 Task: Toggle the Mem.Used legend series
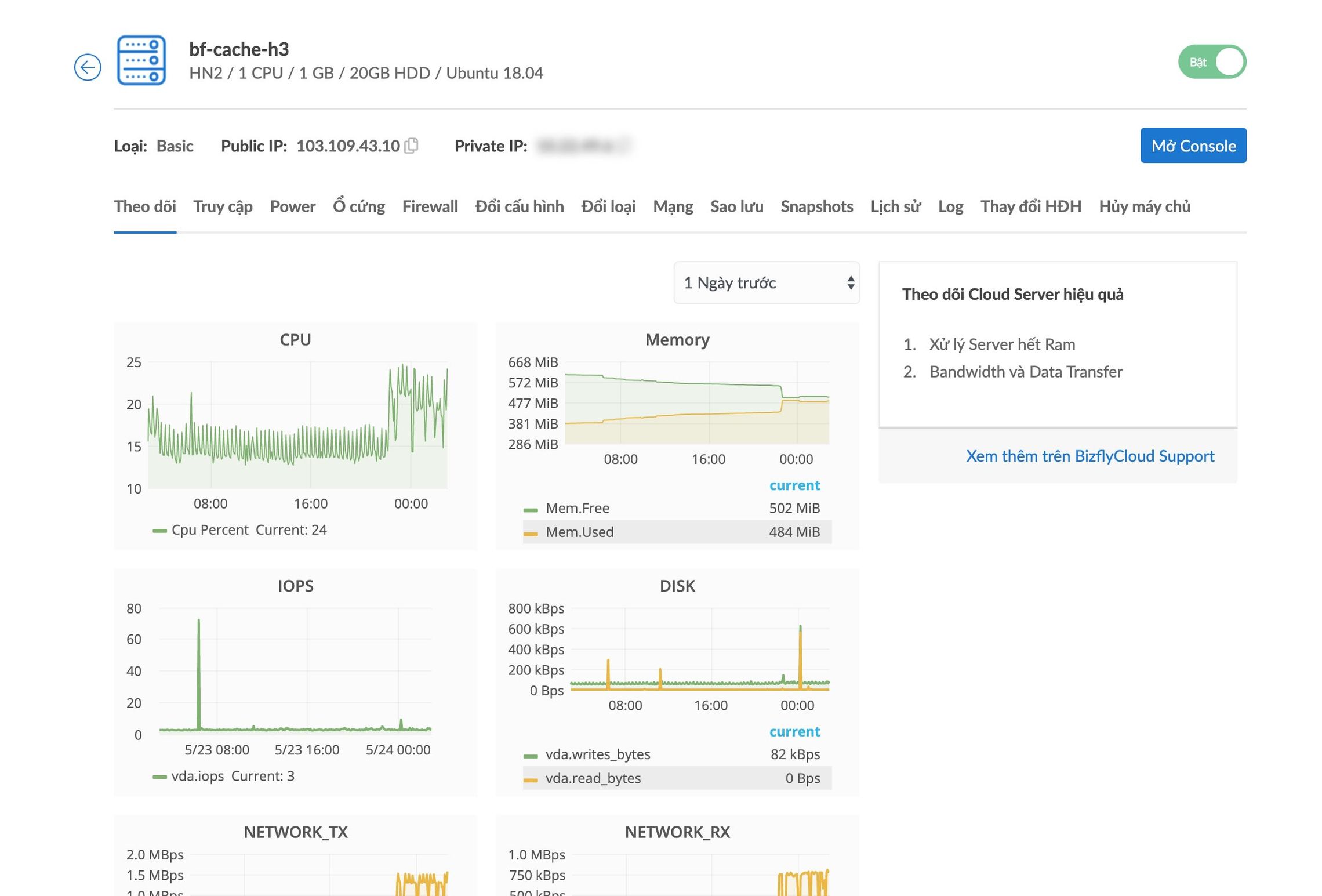point(580,532)
